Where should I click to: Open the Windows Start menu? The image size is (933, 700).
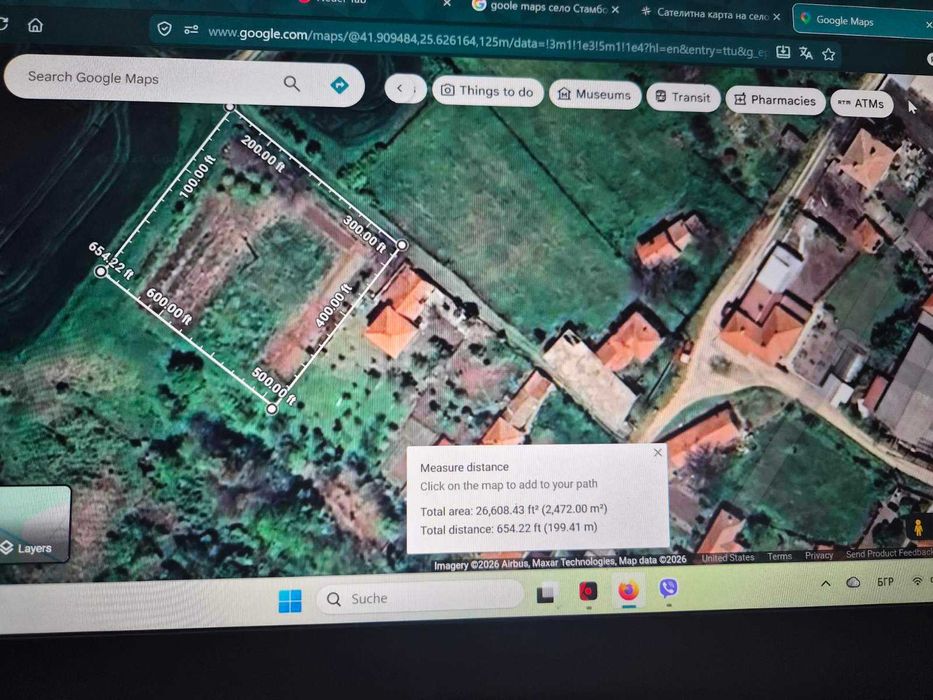pos(290,601)
